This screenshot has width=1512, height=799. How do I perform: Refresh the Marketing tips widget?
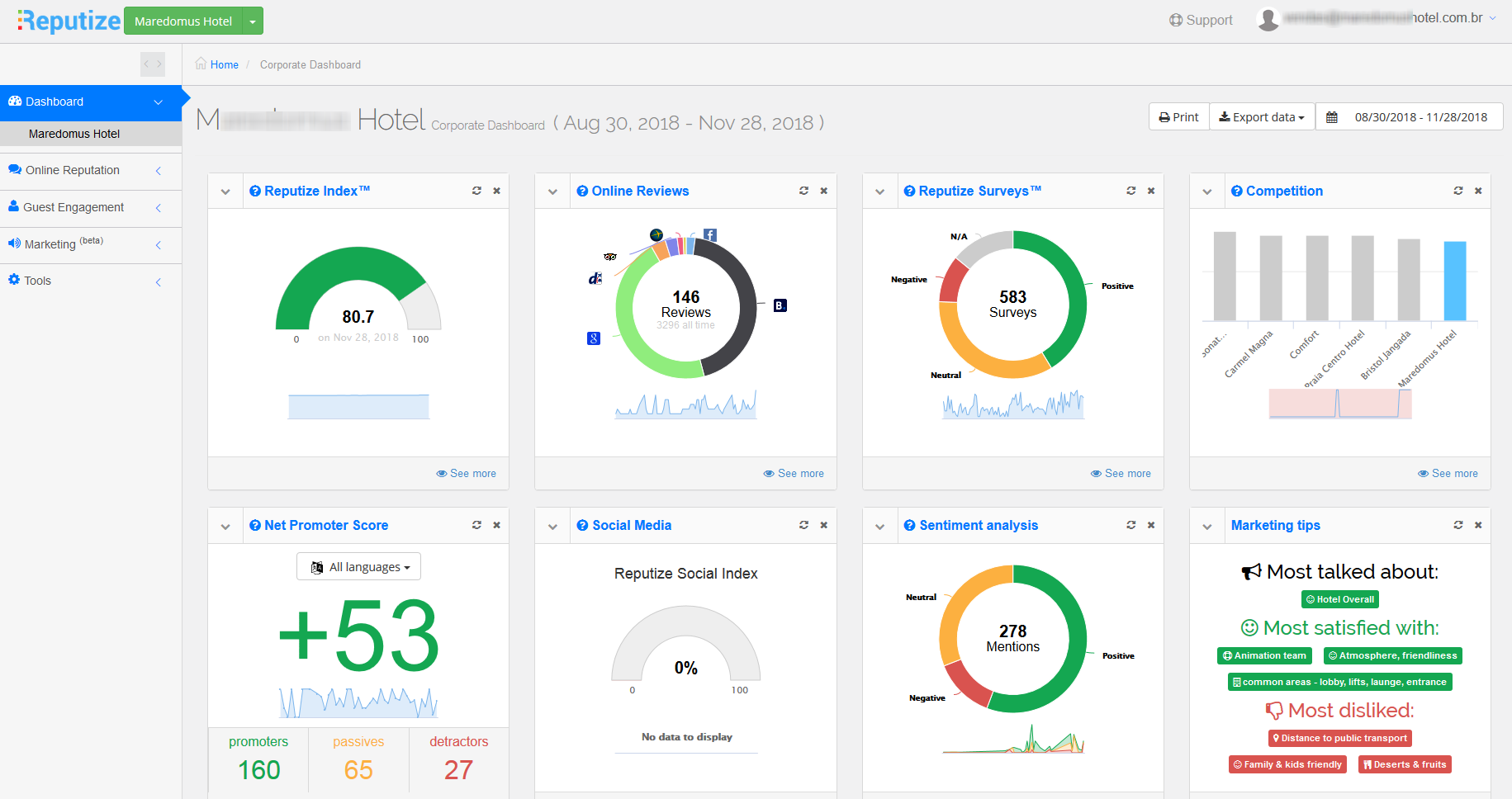coord(1458,525)
